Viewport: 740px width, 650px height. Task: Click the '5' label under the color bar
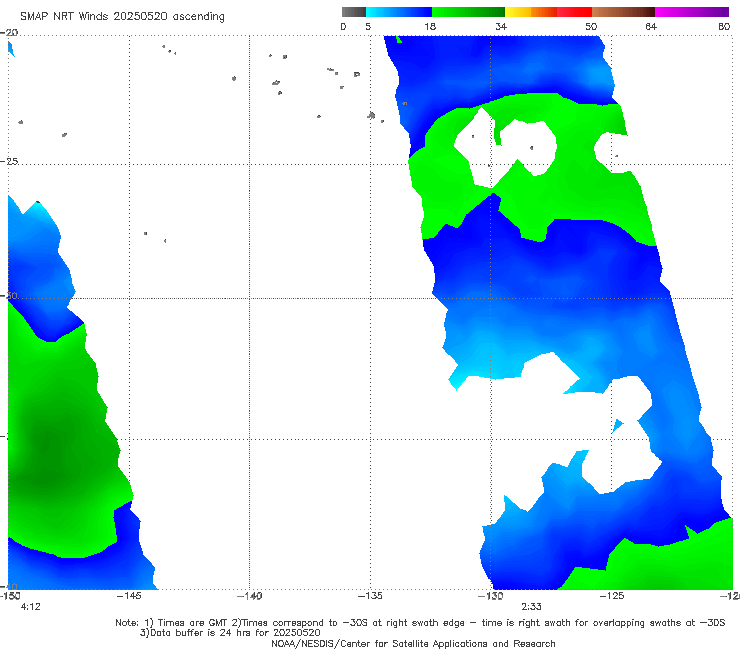[368, 26]
